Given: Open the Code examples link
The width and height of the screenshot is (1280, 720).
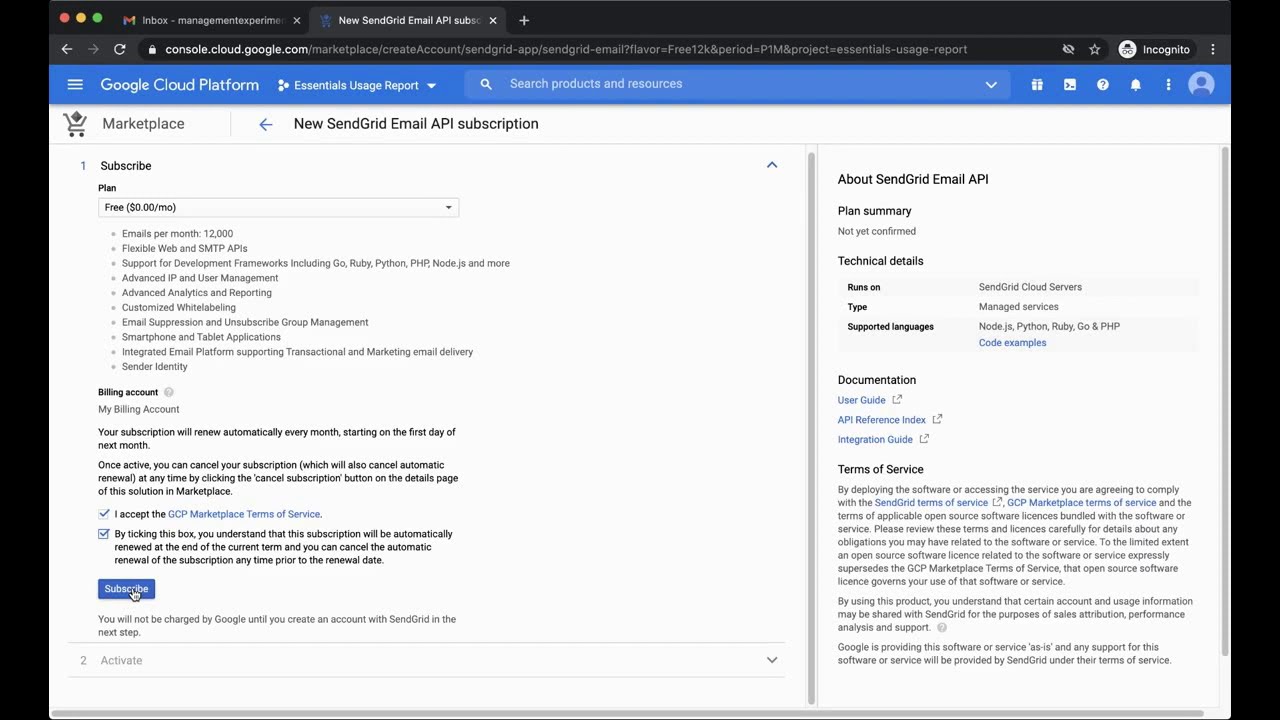Looking at the screenshot, I should coord(1012,343).
